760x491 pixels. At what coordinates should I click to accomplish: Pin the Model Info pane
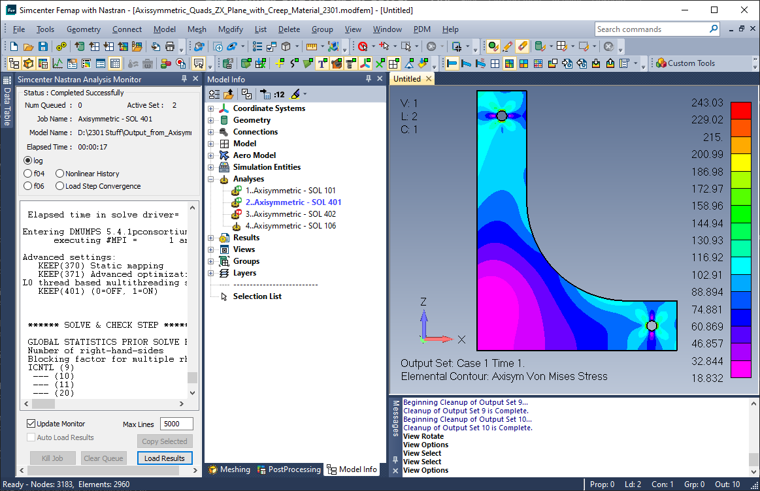(368, 79)
